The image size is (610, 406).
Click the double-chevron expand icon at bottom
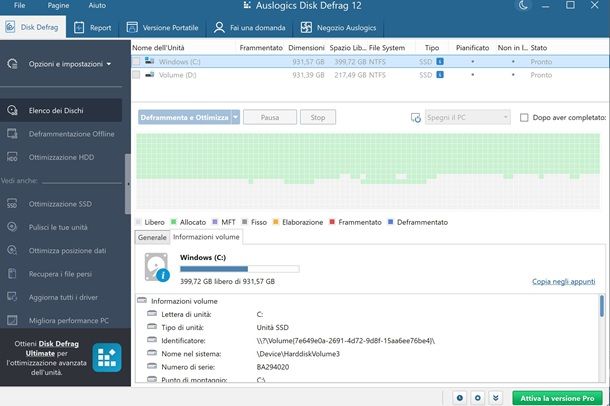click(x=497, y=397)
